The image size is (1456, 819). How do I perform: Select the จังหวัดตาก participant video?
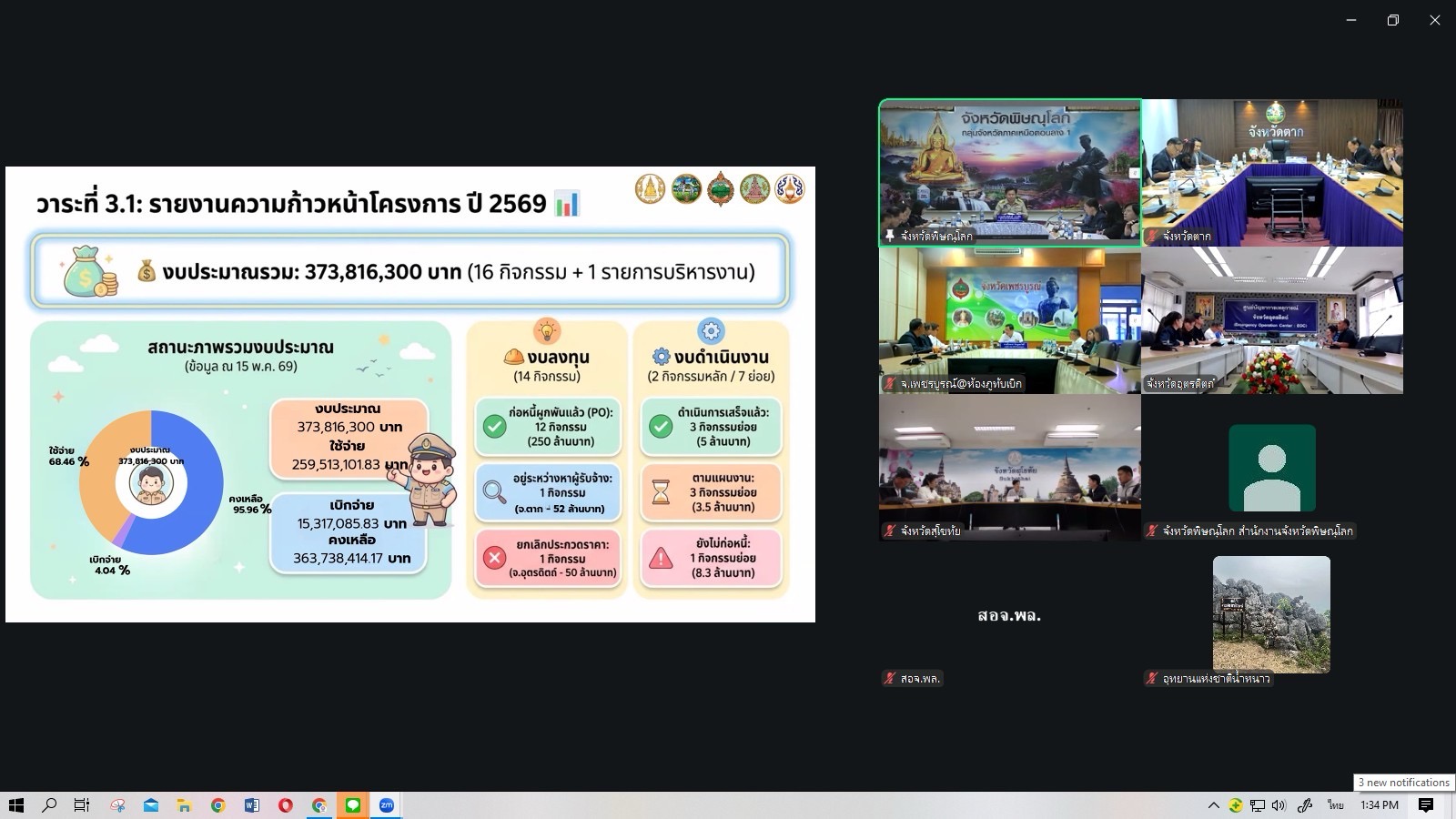[x=1272, y=173]
